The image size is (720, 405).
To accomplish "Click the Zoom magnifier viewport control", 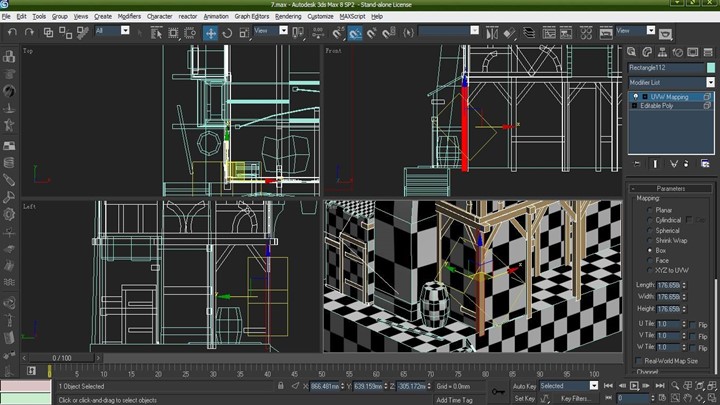I will [675, 386].
